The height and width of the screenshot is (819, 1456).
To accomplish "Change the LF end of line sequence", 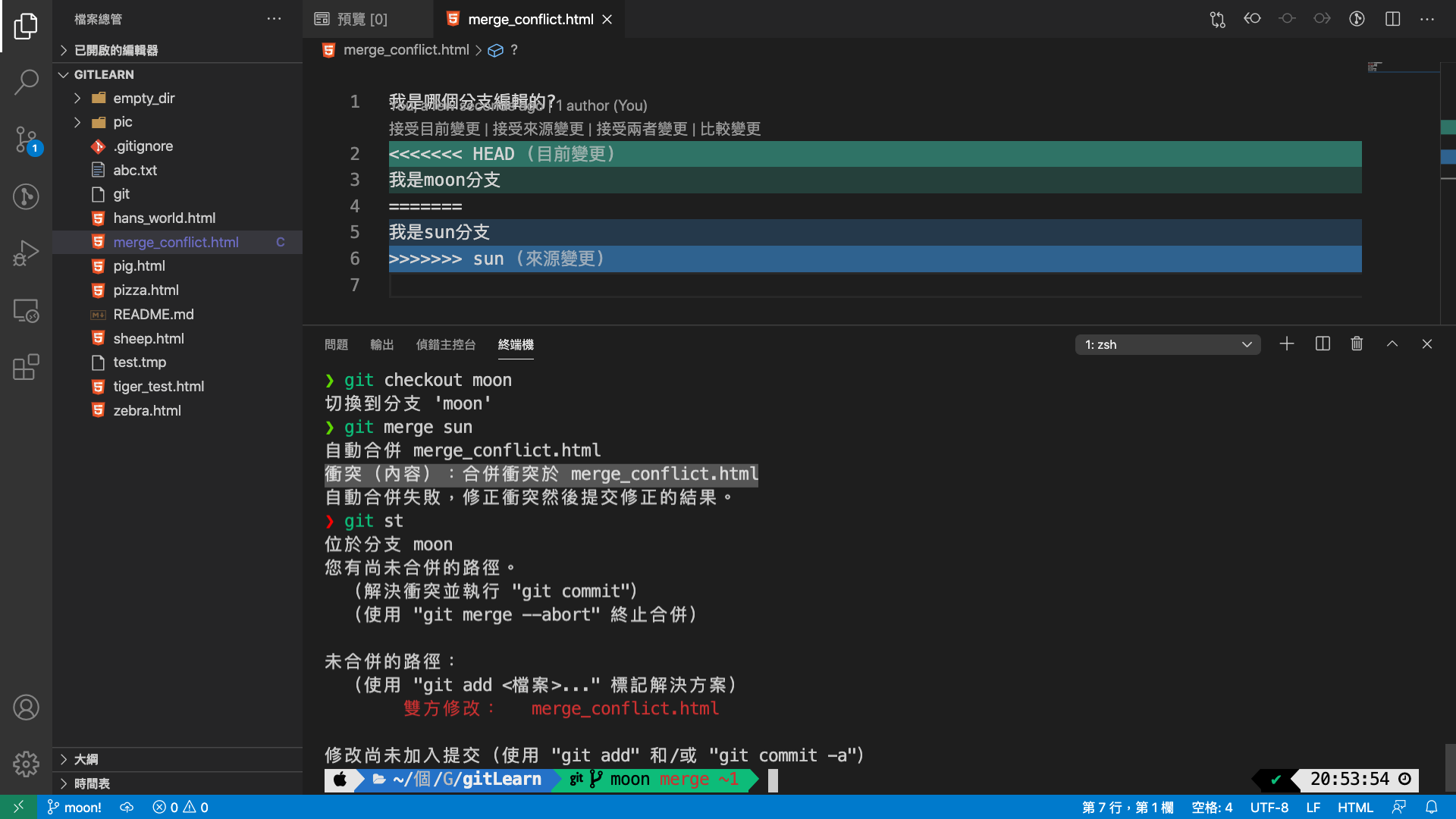I will tap(1313, 808).
